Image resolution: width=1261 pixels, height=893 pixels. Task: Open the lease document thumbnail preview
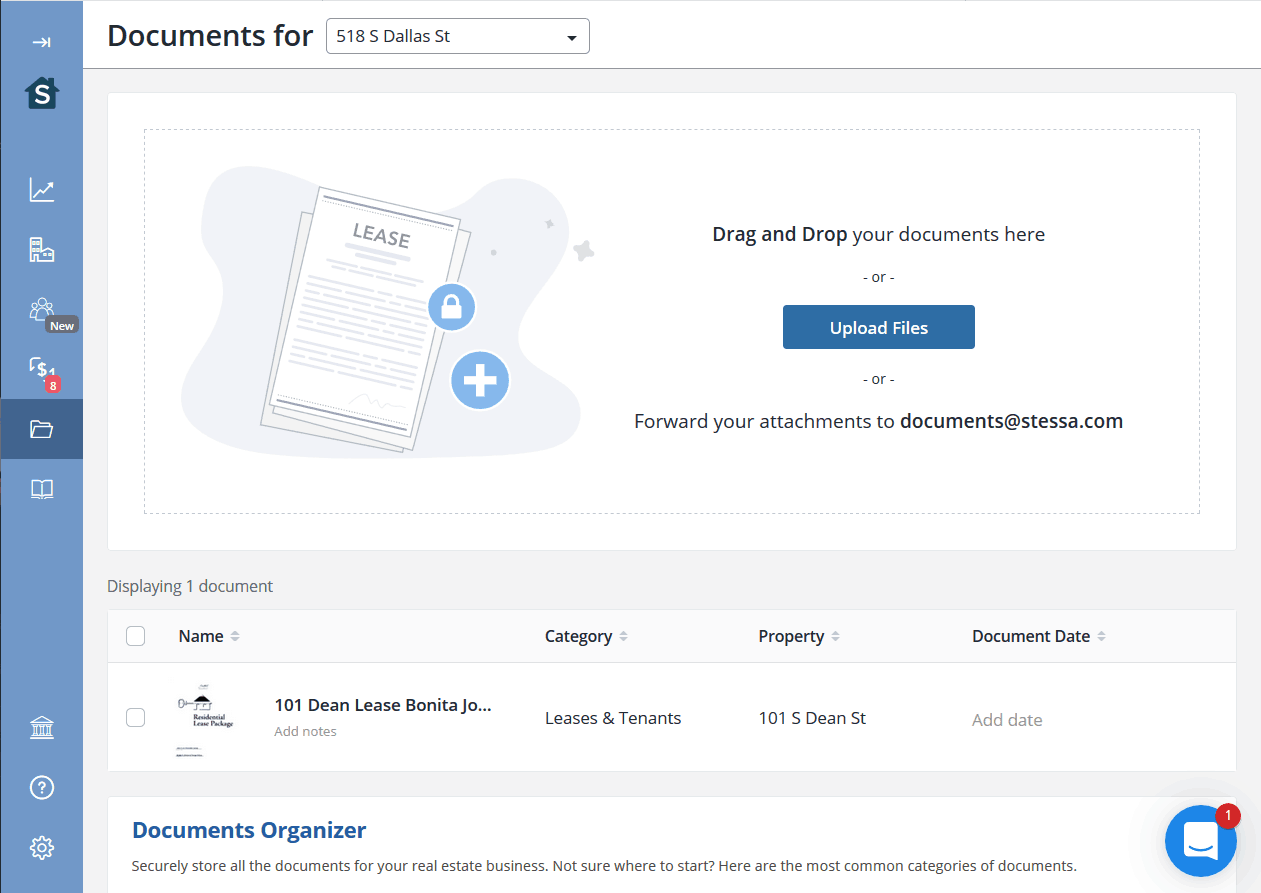click(x=204, y=718)
